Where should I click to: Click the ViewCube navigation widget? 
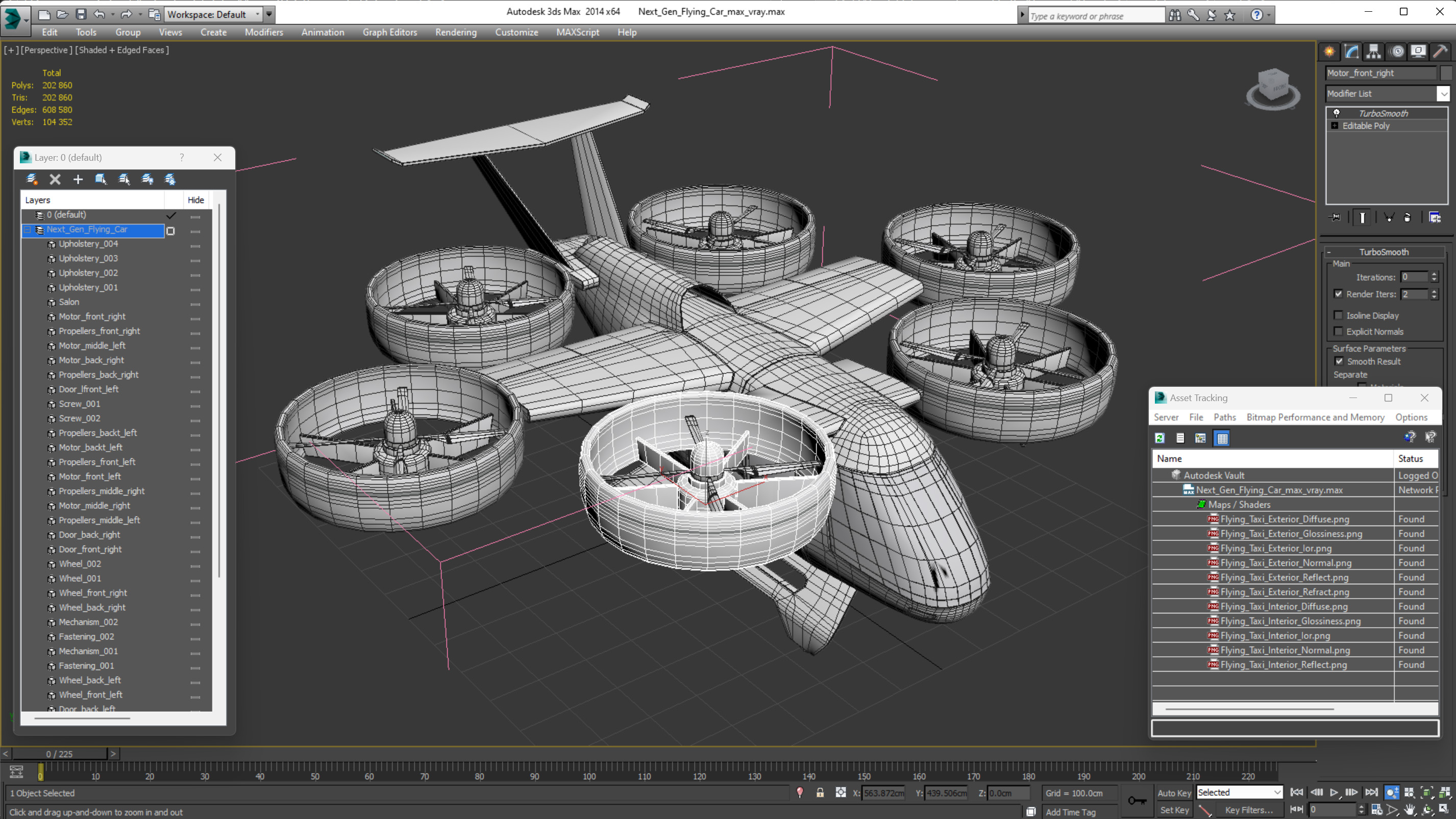click(1273, 89)
